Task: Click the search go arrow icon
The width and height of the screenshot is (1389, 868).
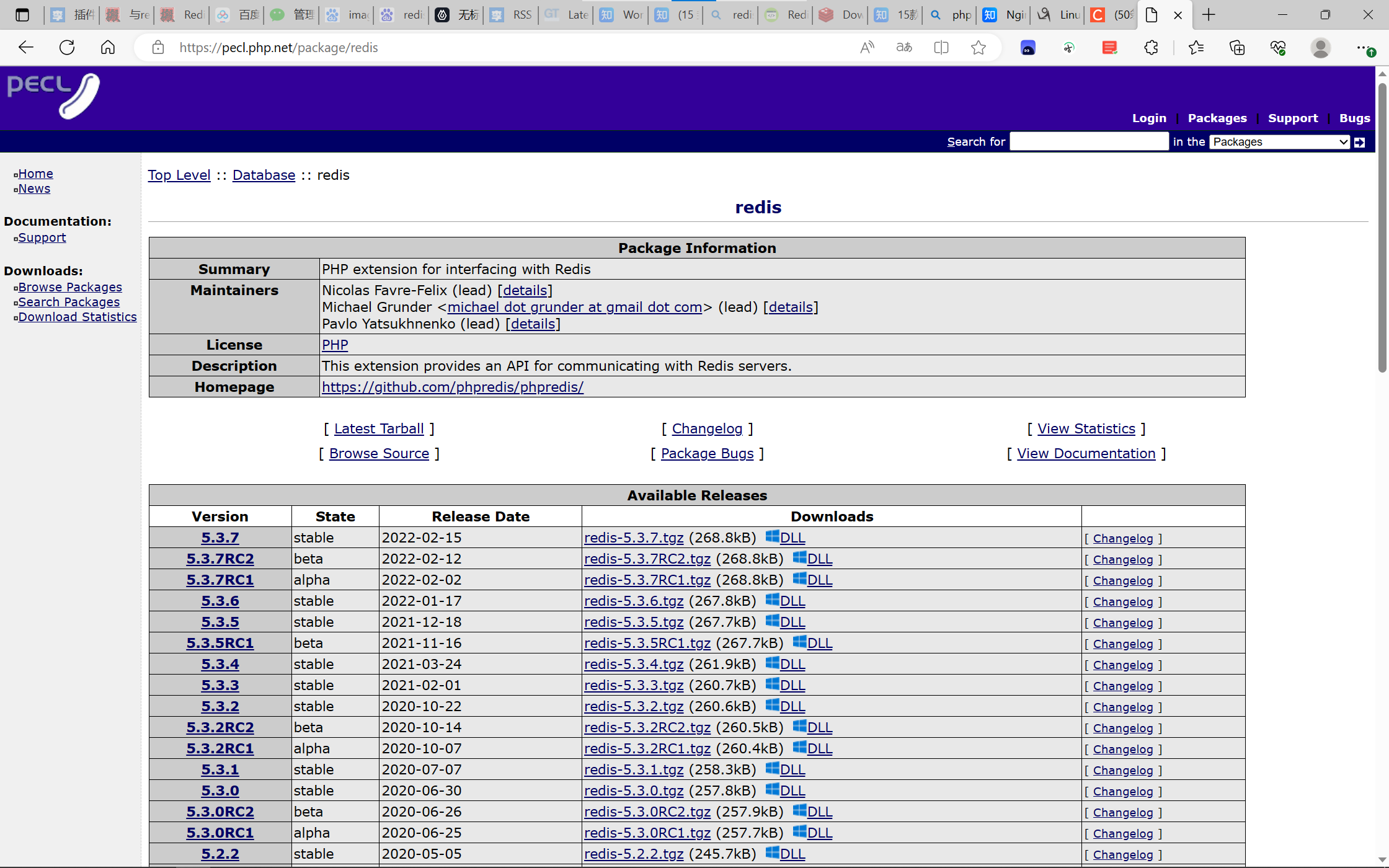Action: (x=1359, y=142)
